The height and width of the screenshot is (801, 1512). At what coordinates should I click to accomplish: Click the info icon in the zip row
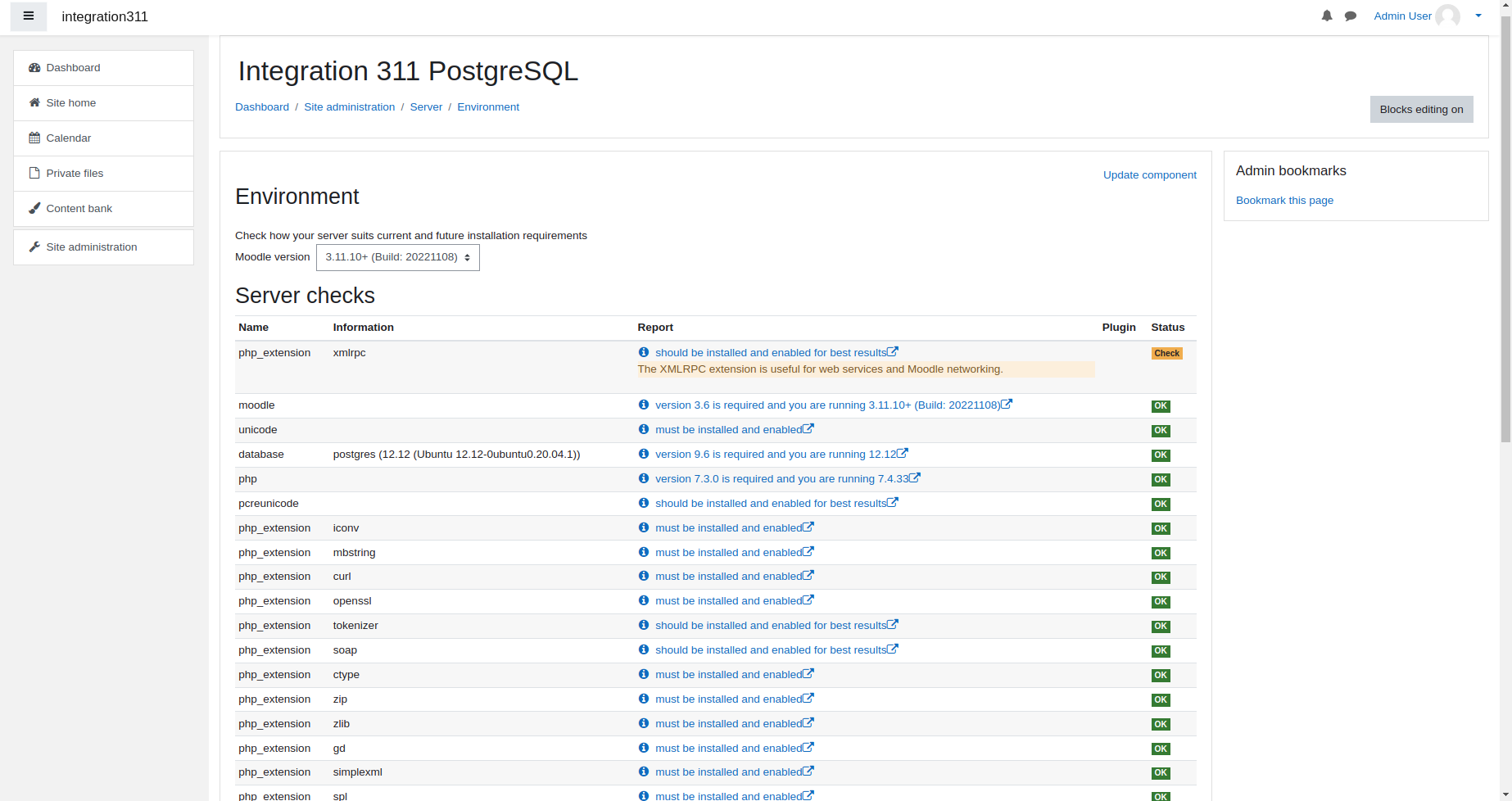(644, 699)
